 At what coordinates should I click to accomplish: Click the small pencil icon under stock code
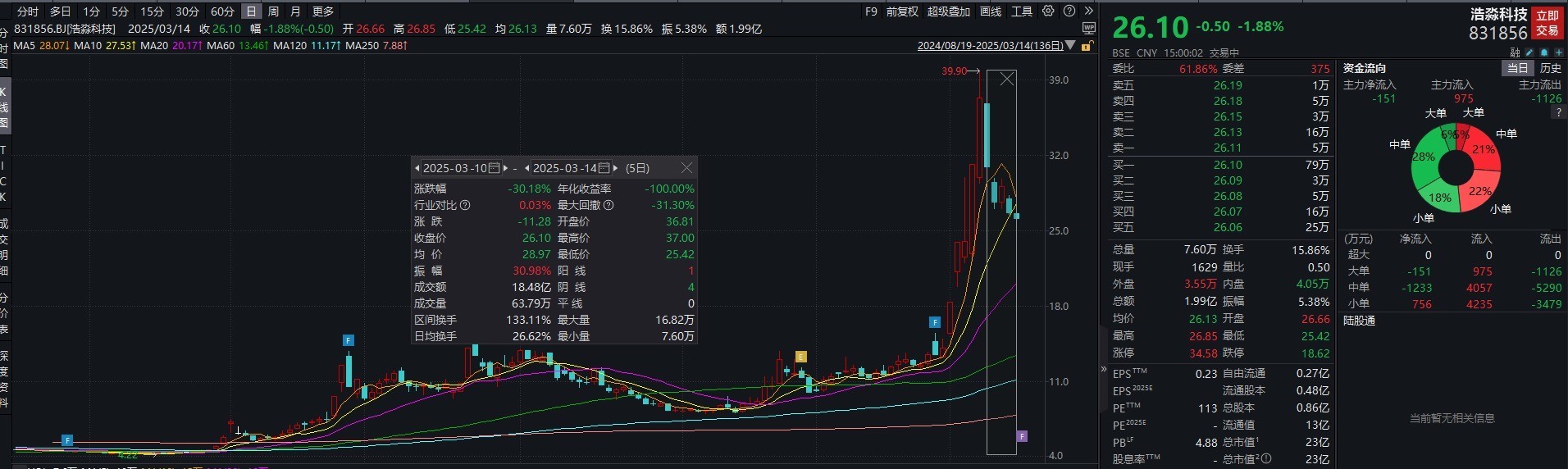(1529, 52)
